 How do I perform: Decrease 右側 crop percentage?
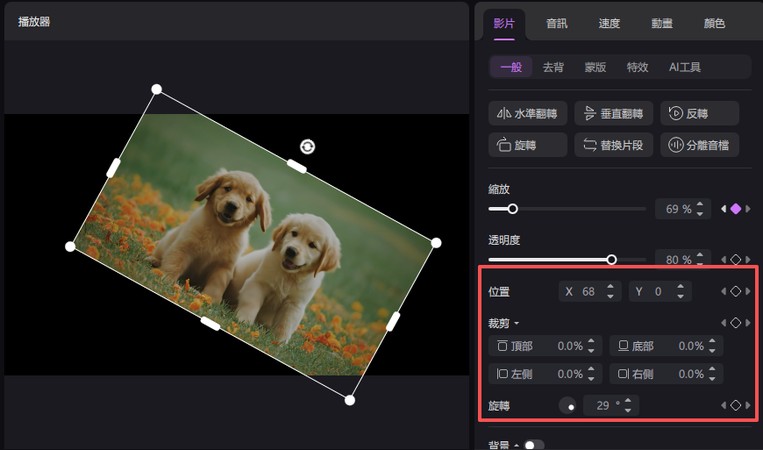coord(712,378)
